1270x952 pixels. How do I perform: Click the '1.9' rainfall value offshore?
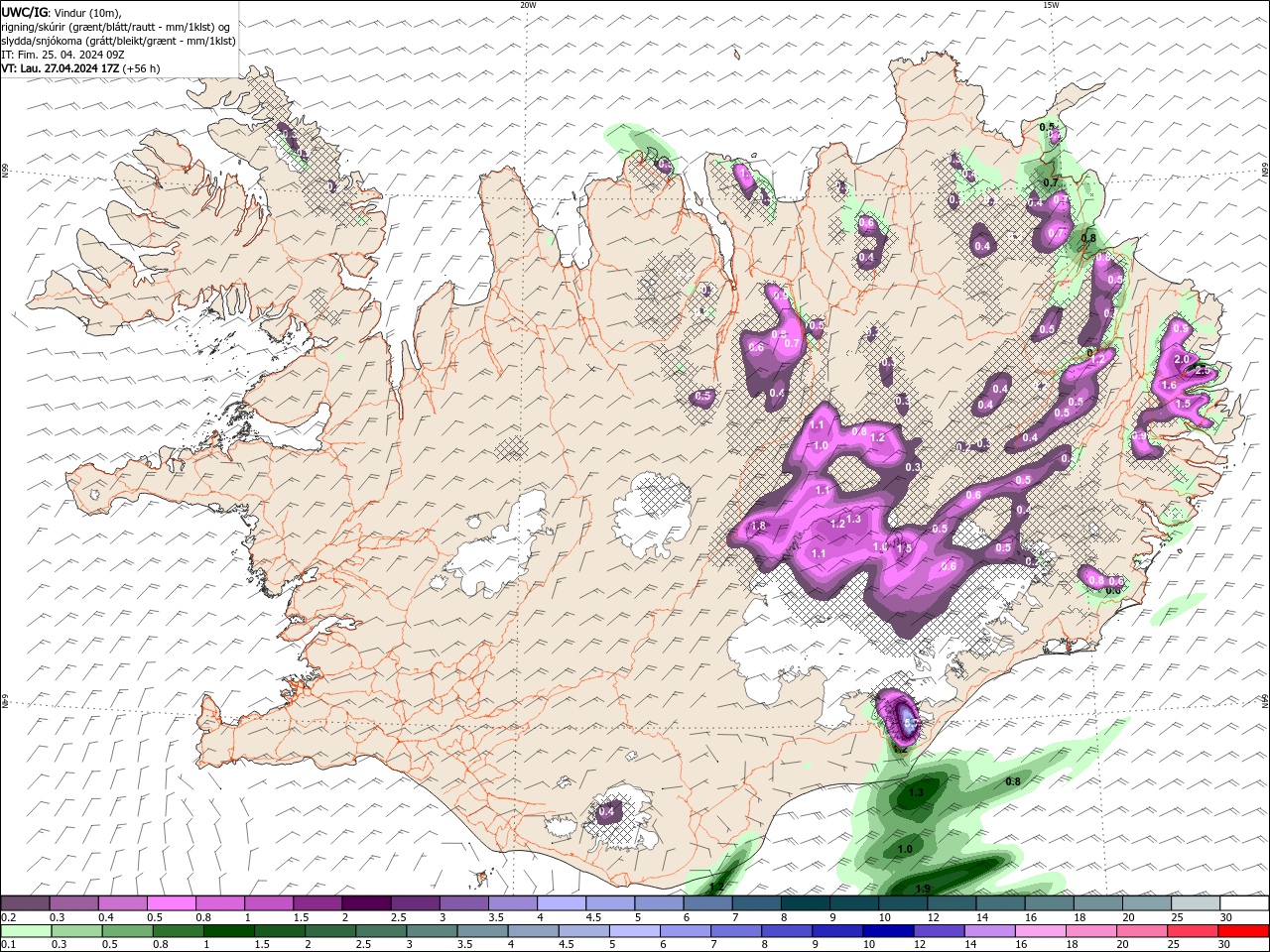coord(923,889)
